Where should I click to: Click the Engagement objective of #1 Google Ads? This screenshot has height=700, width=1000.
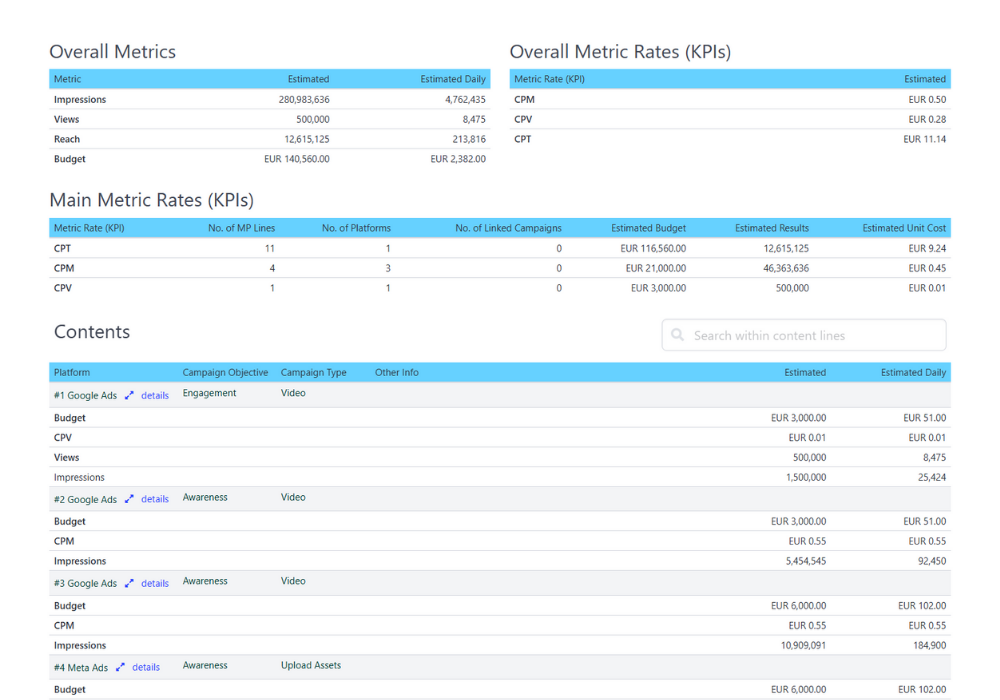point(209,393)
